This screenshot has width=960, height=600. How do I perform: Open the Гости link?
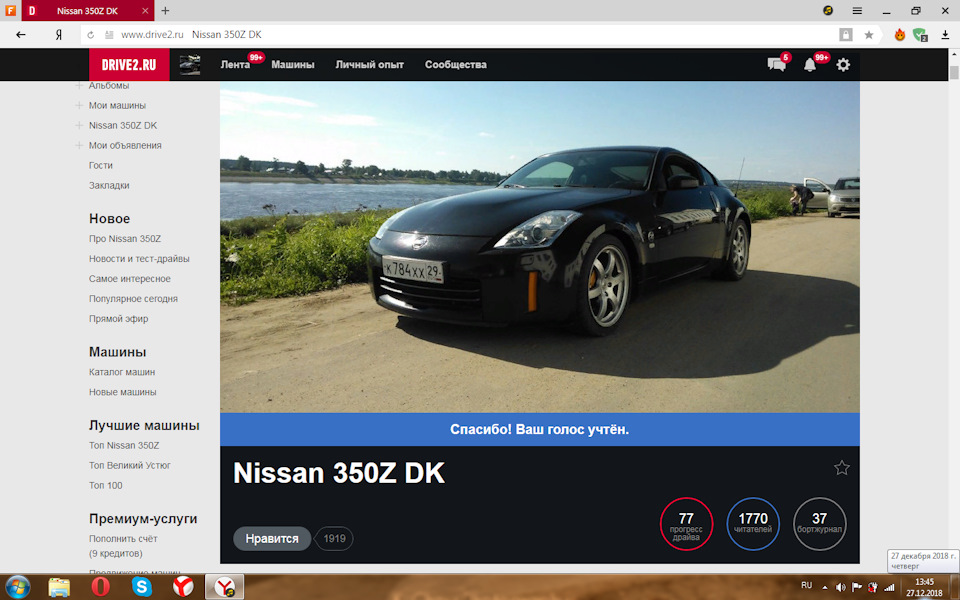(100, 165)
